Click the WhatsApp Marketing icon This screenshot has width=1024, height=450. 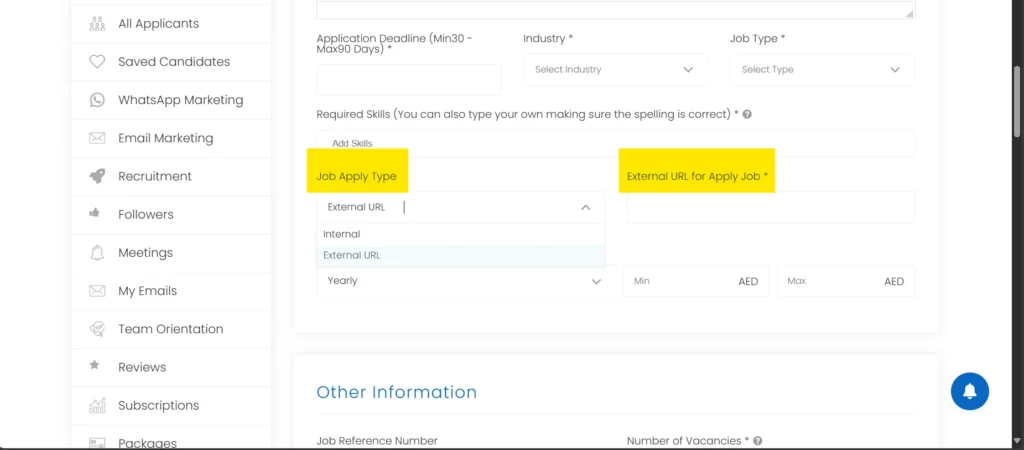pyautogui.click(x=97, y=100)
